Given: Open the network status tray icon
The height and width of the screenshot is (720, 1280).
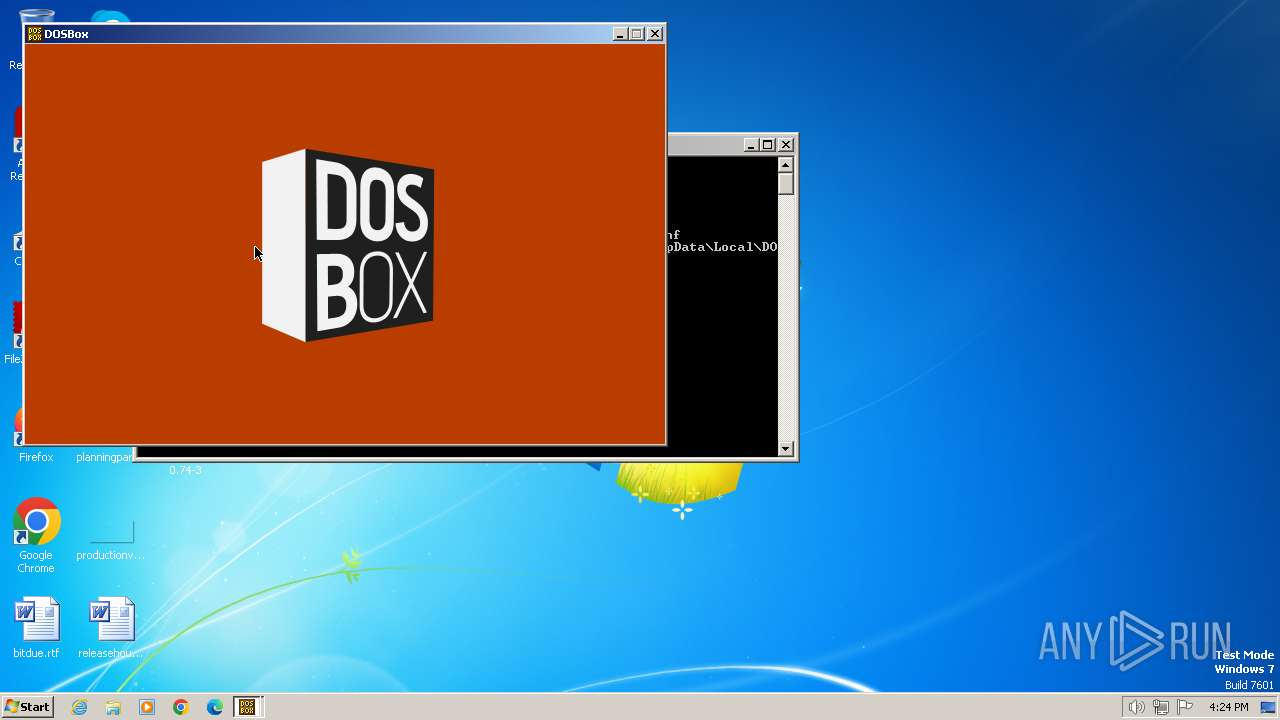Looking at the screenshot, I should [x=1161, y=707].
